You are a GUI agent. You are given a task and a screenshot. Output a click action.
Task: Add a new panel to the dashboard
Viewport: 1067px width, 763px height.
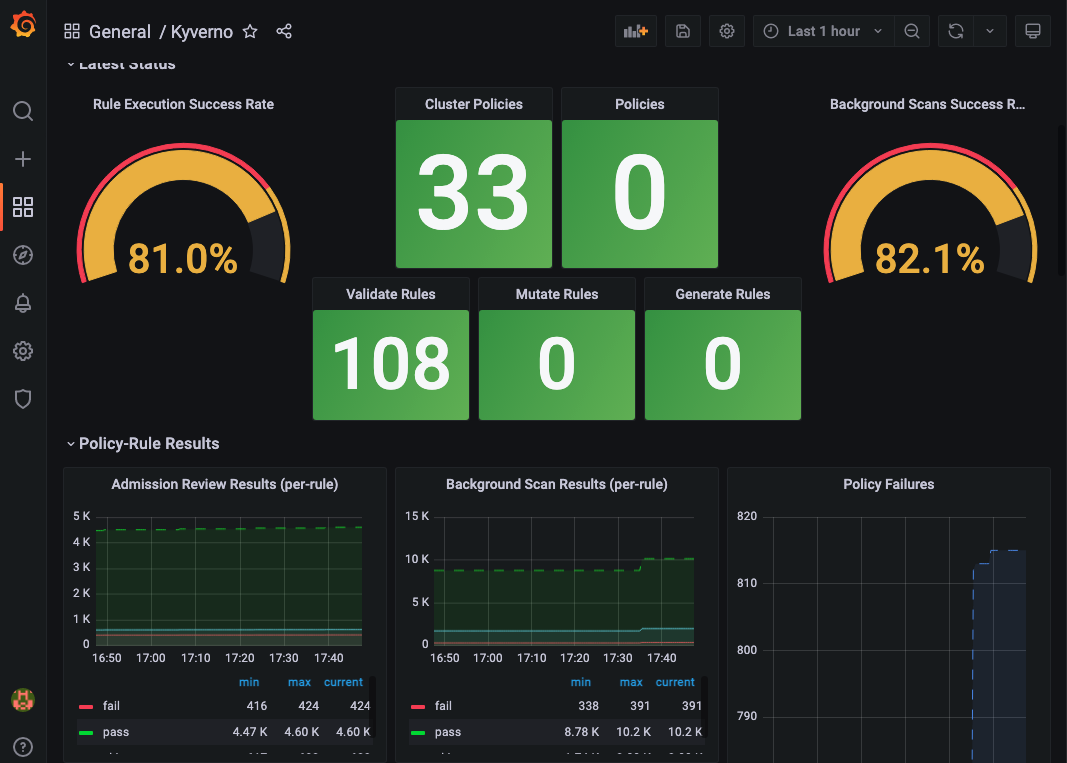tap(636, 31)
